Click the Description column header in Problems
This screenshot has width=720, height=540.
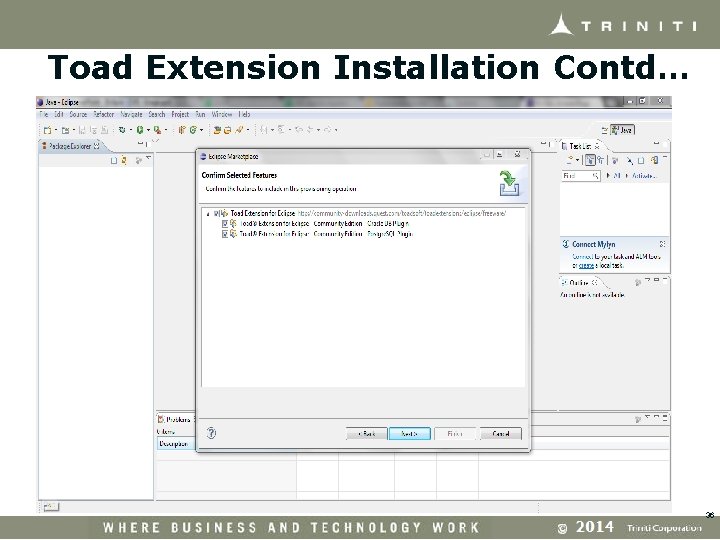point(176,444)
